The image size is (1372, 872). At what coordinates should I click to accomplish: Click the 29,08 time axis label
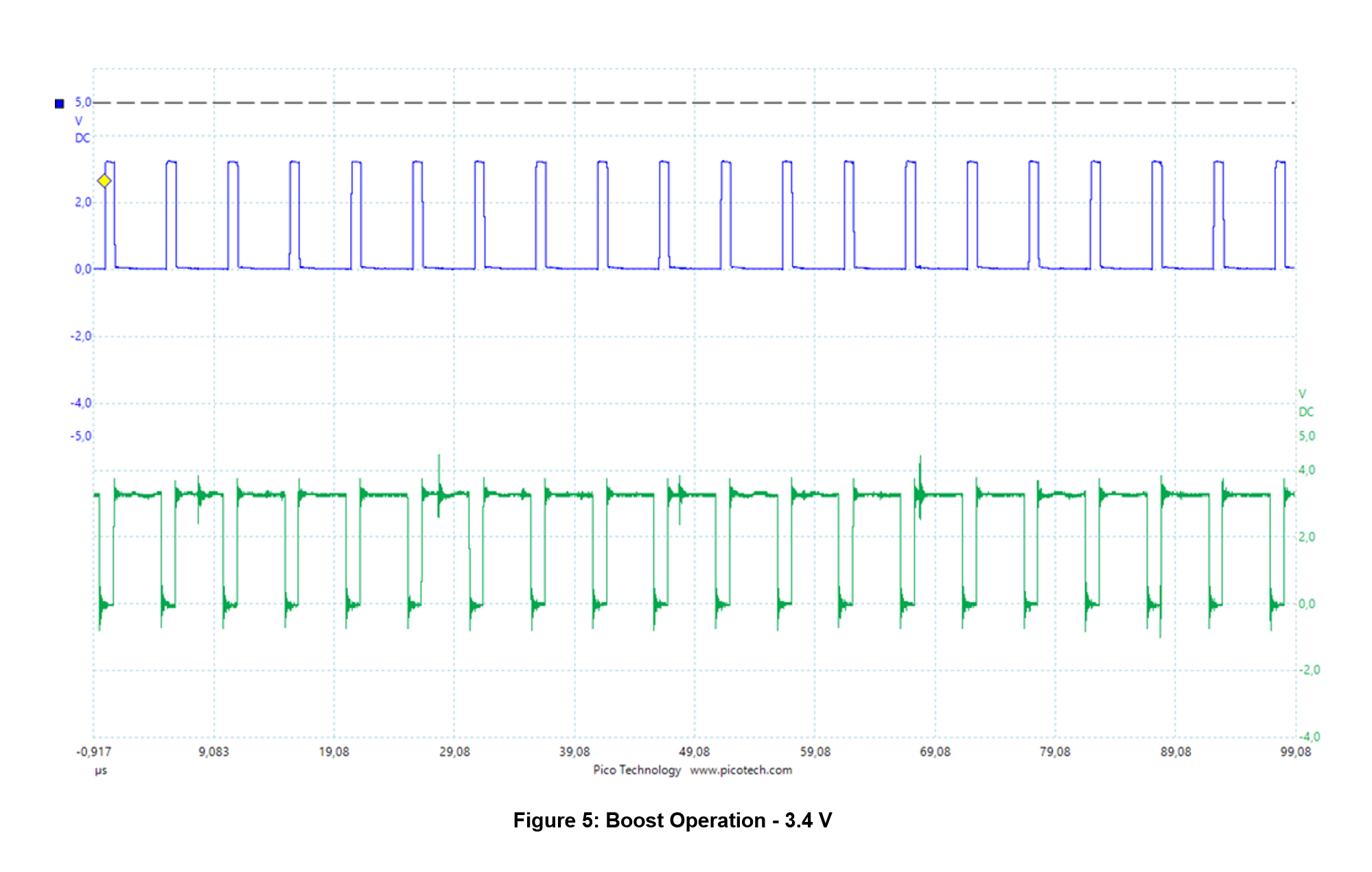tap(454, 752)
